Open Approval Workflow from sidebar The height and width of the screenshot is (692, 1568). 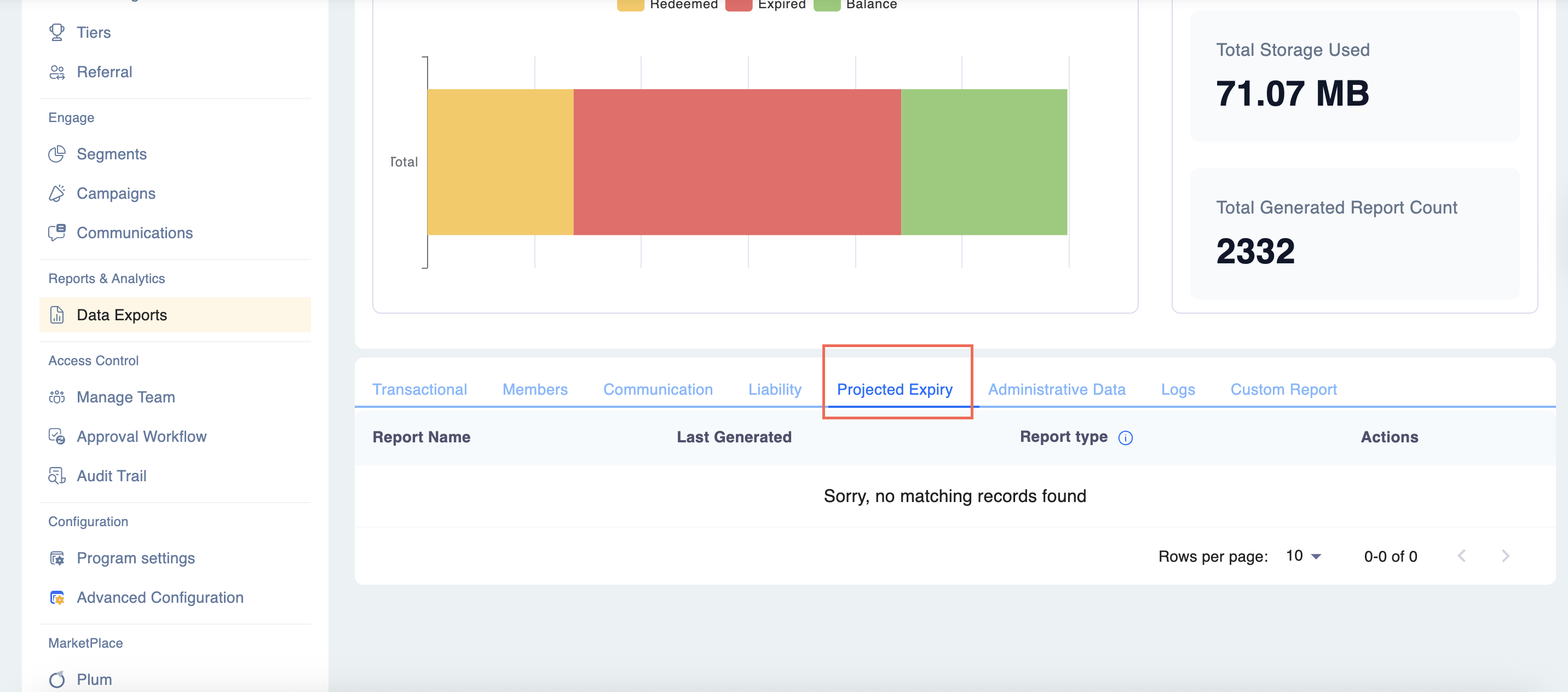(x=141, y=436)
